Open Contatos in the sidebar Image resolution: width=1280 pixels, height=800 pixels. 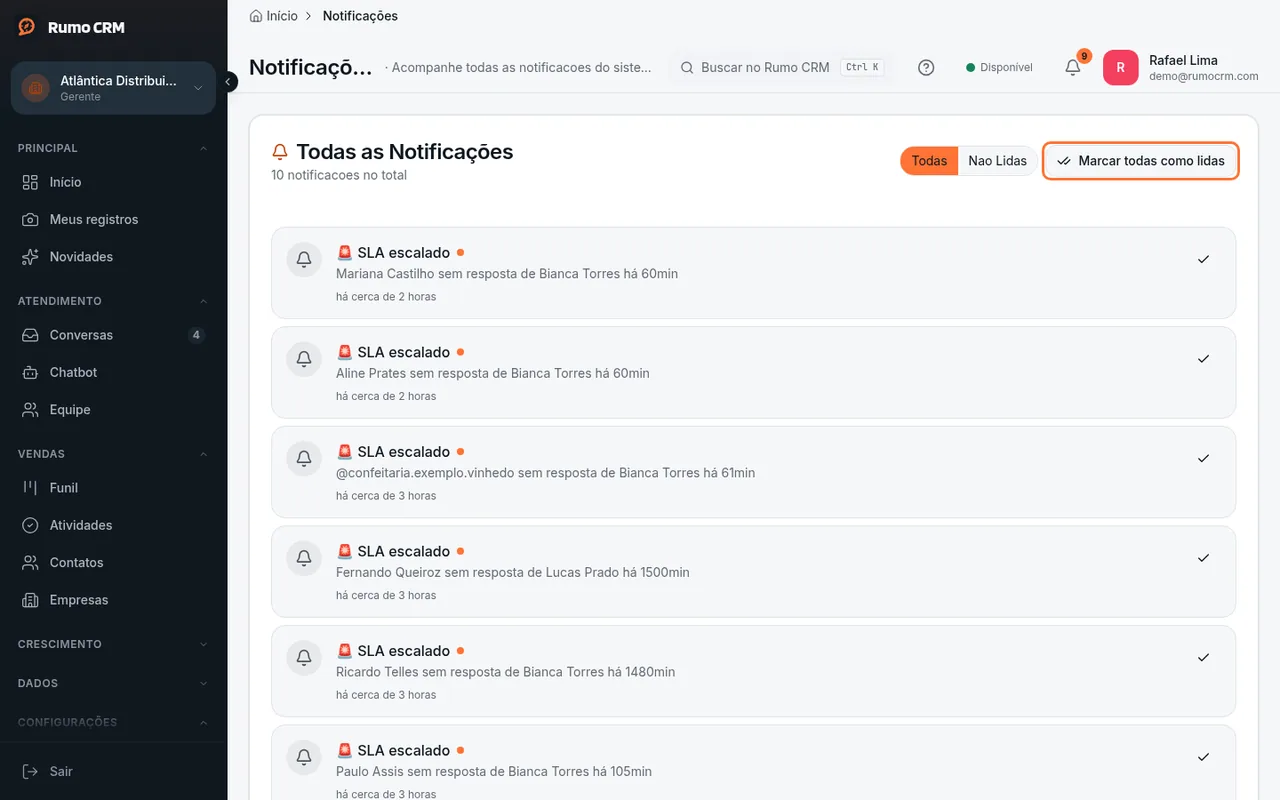113,562
